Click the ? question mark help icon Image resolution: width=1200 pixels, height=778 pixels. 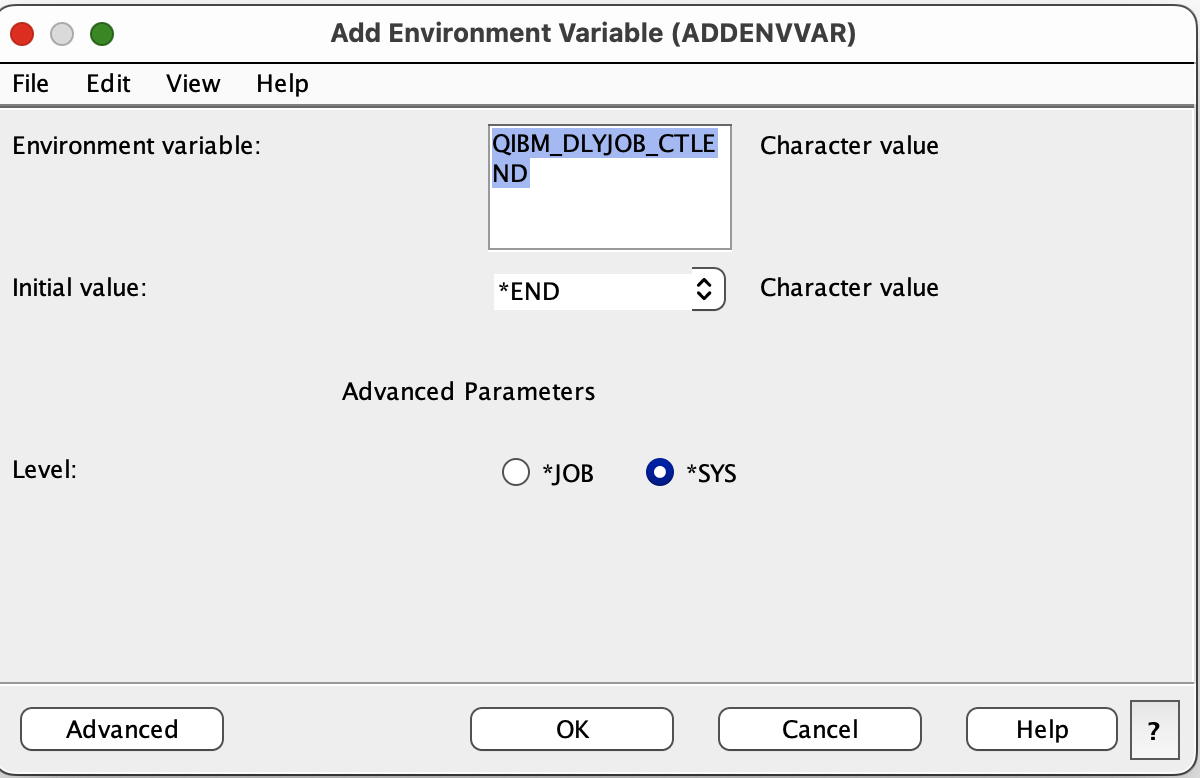tap(1154, 730)
